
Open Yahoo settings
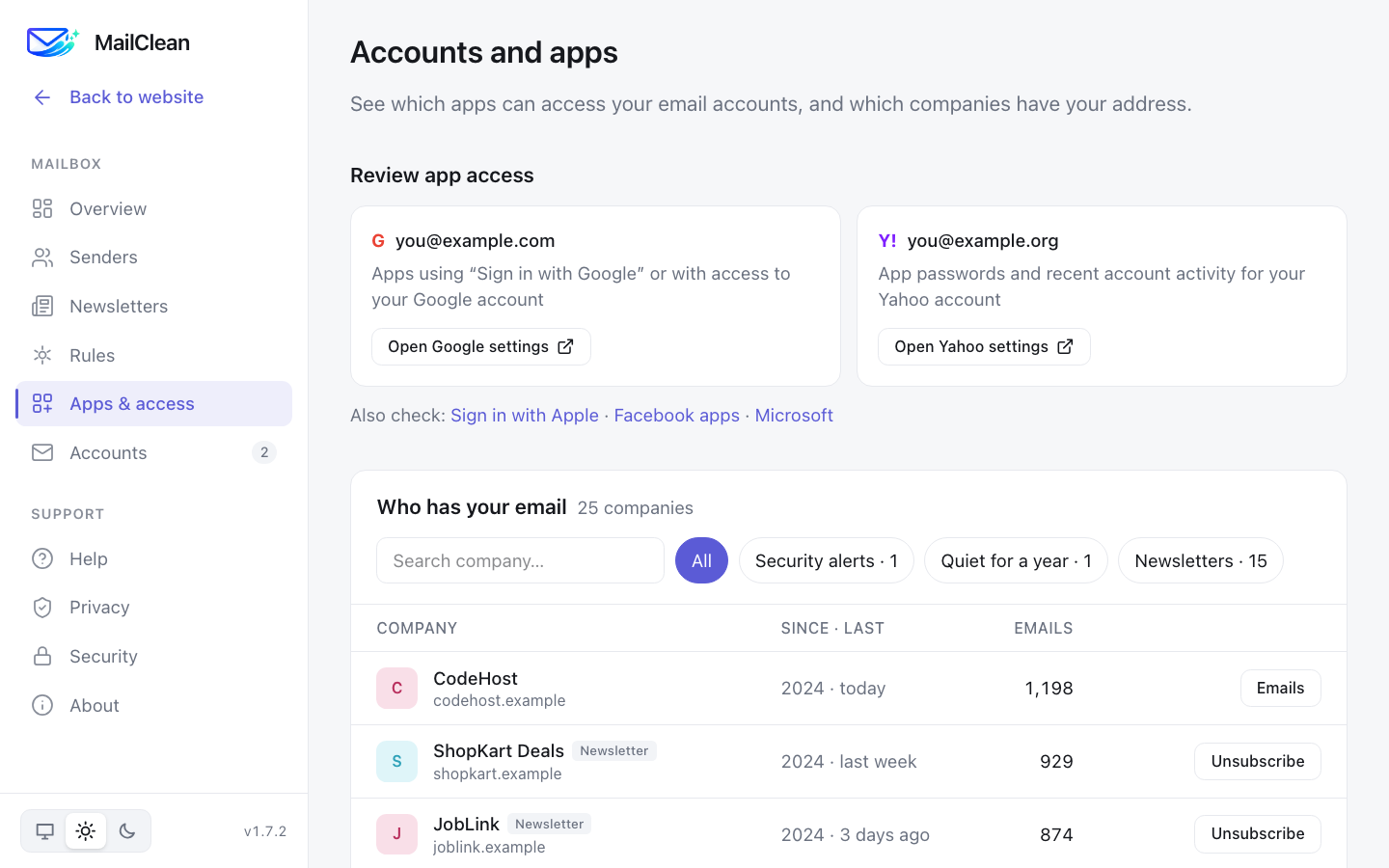click(x=984, y=347)
